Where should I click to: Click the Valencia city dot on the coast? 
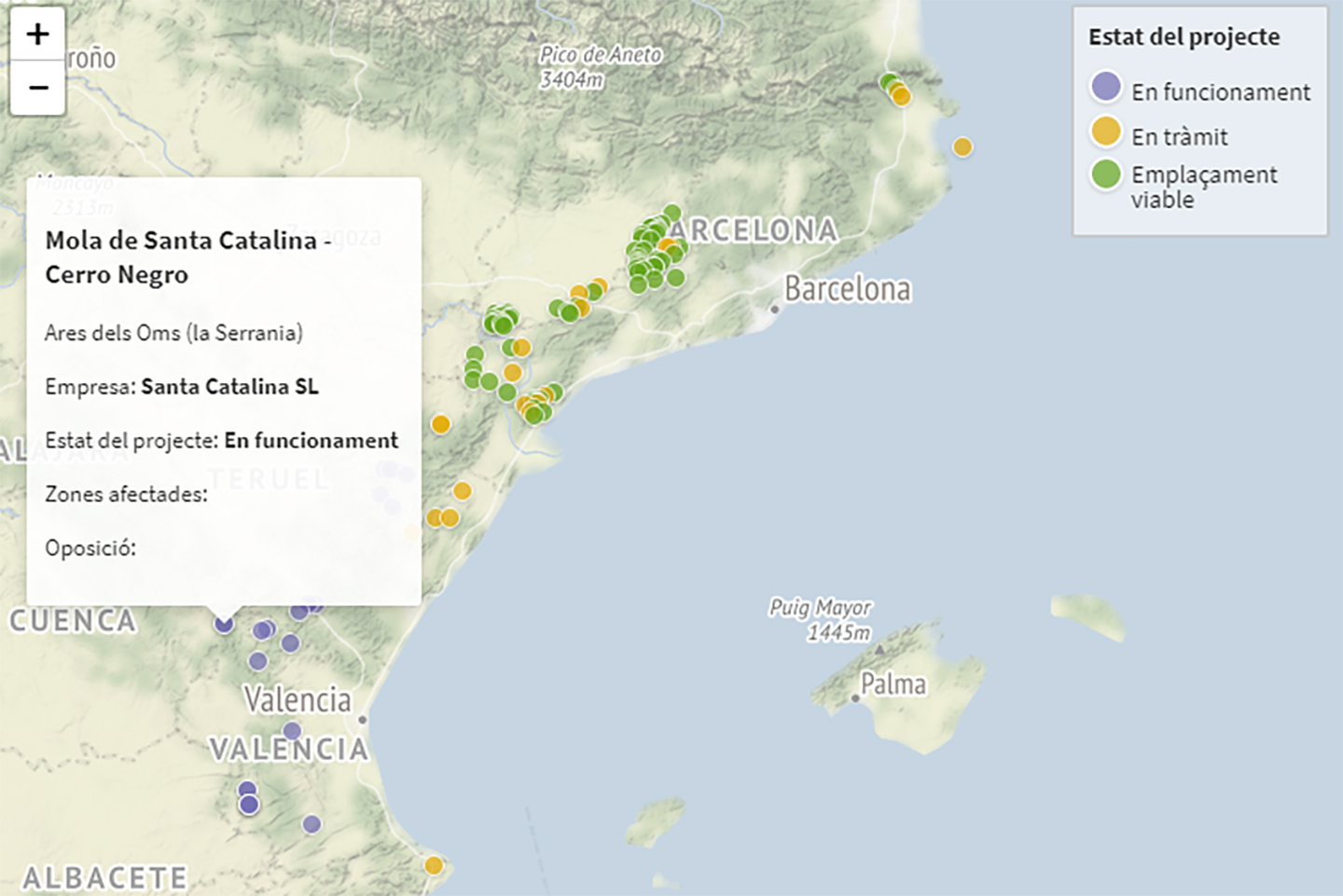[362, 720]
